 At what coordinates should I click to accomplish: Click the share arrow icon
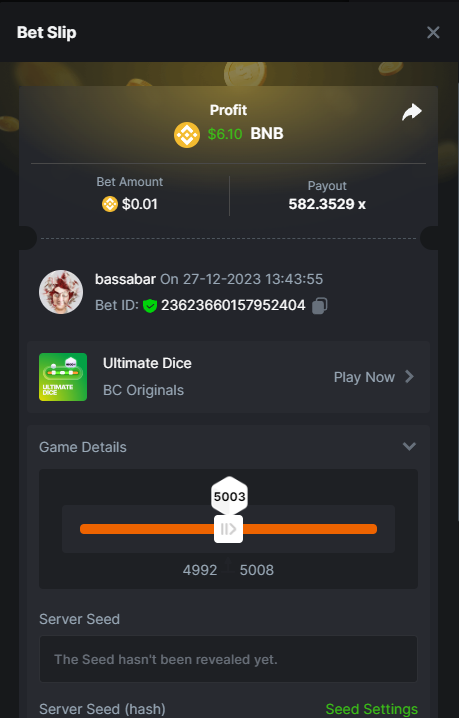tap(411, 112)
